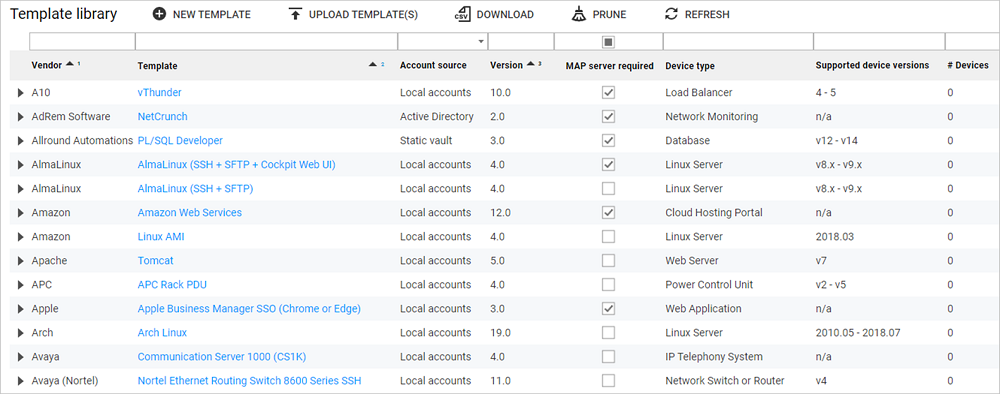
Task: Open the PL/SQL Developer template
Action: pyautogui.click(x=180, y=140)
